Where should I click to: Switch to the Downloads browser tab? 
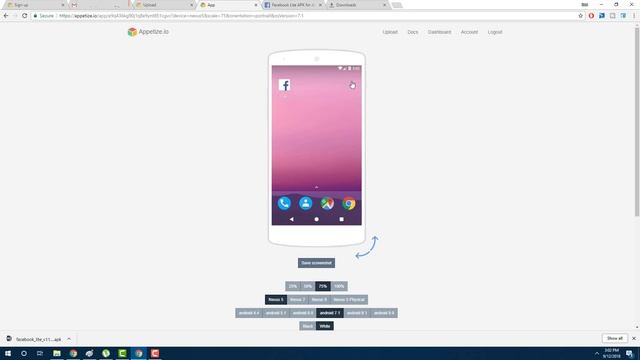click(357, 5)
